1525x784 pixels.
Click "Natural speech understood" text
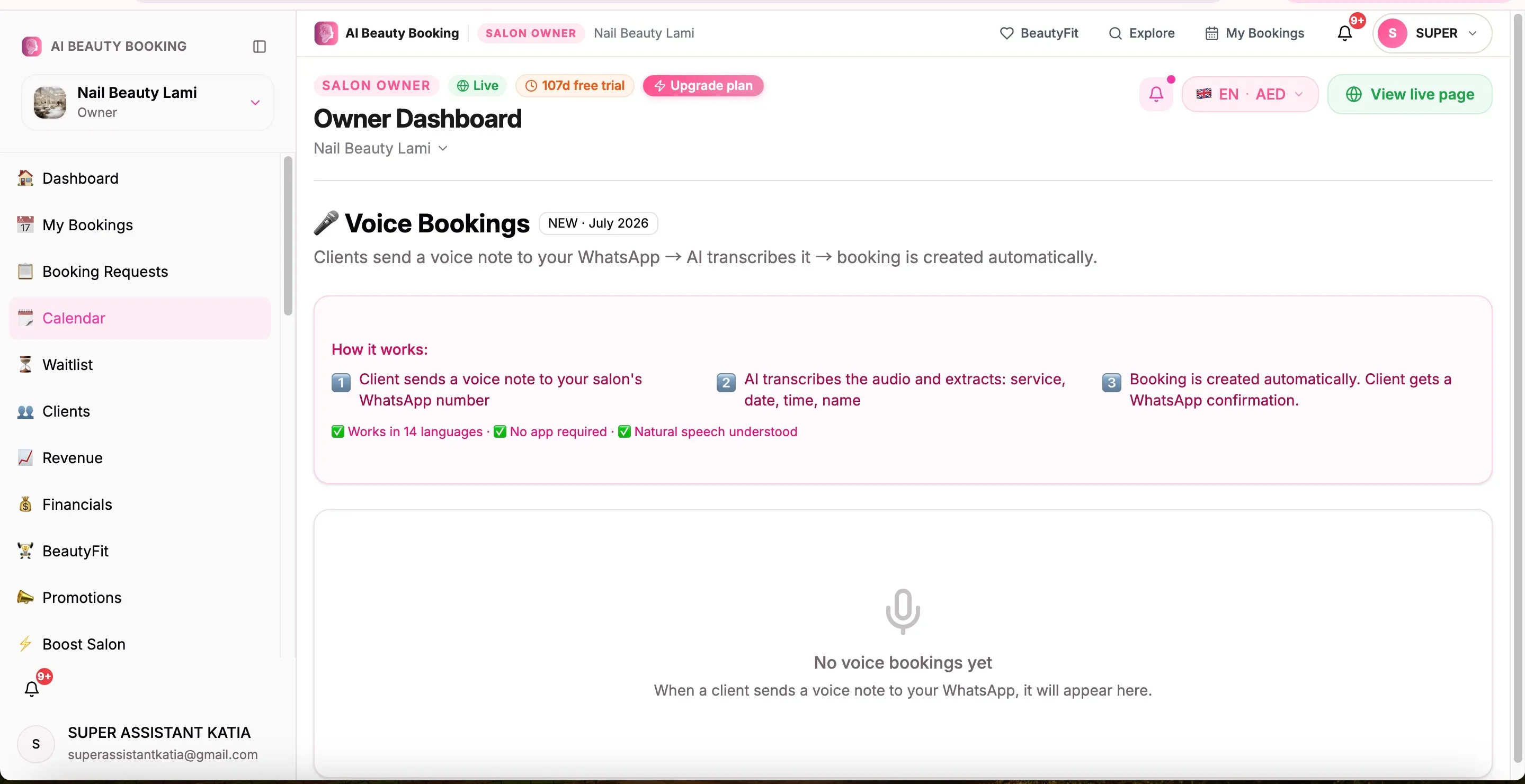(716, 431)
